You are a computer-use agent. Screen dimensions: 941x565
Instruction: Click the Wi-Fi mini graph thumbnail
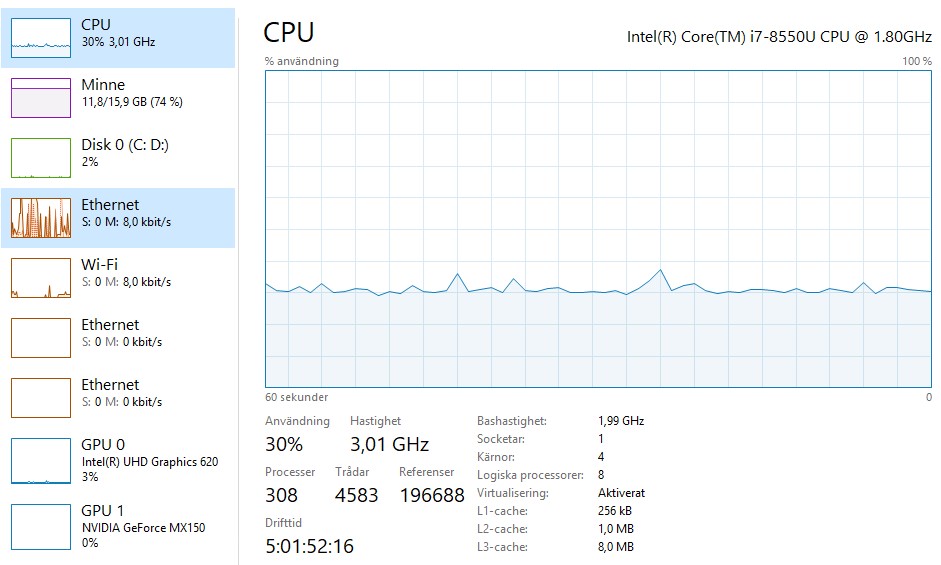pos(41,277)
